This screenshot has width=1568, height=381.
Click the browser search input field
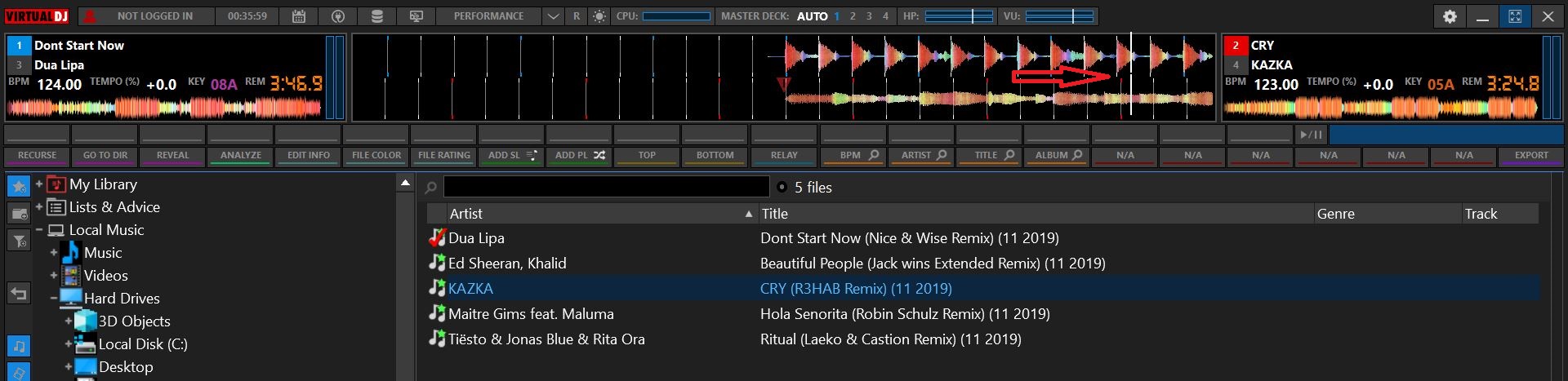pyautogui.click(x=606, y=187)
